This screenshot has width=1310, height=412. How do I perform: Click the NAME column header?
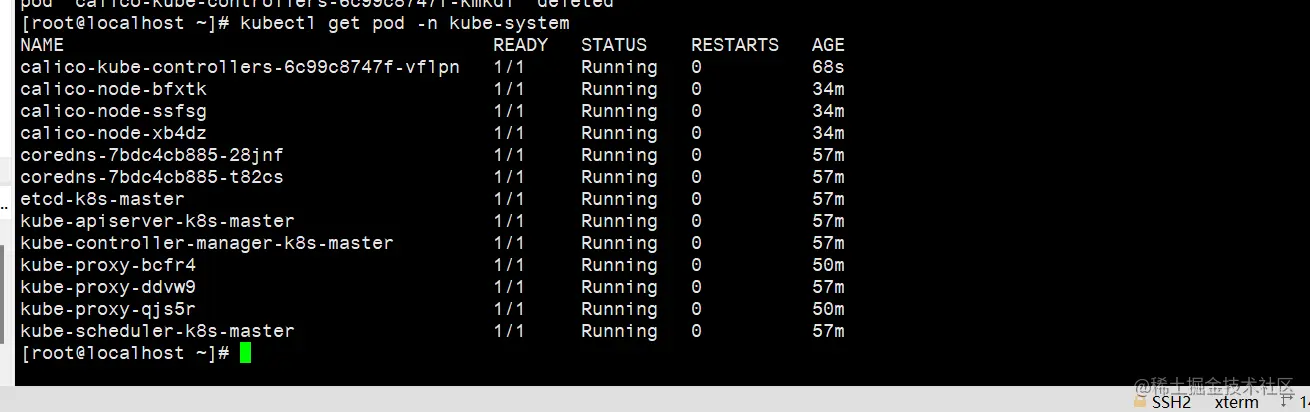click(x=42, y=45)
